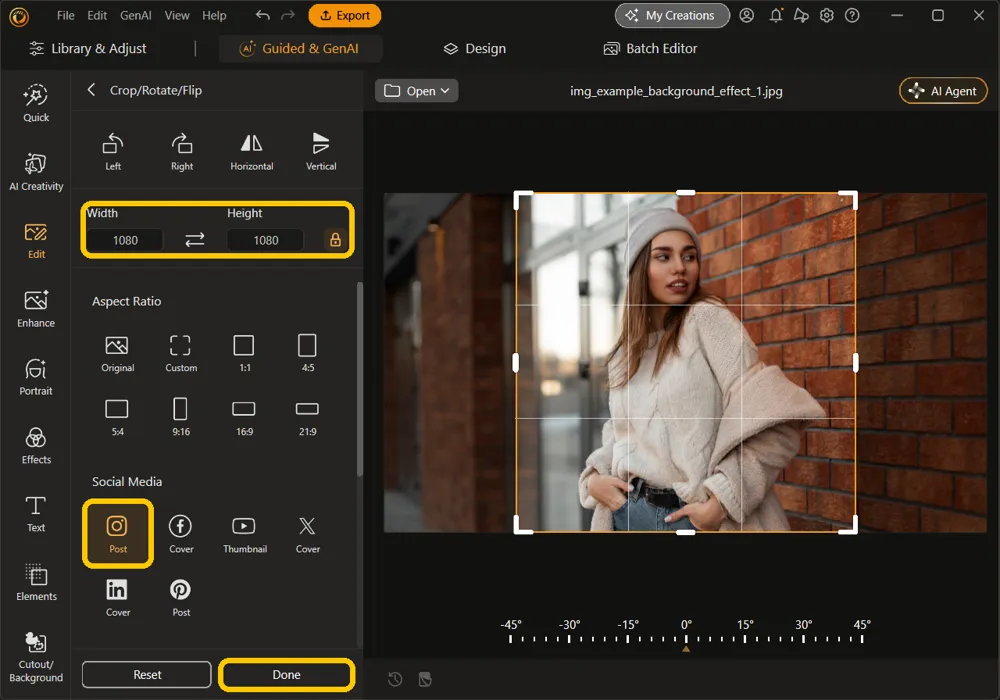Choose the 16:9 aspect ratio
This screenshot has height=700, width=1000.
tap(244, 418)
